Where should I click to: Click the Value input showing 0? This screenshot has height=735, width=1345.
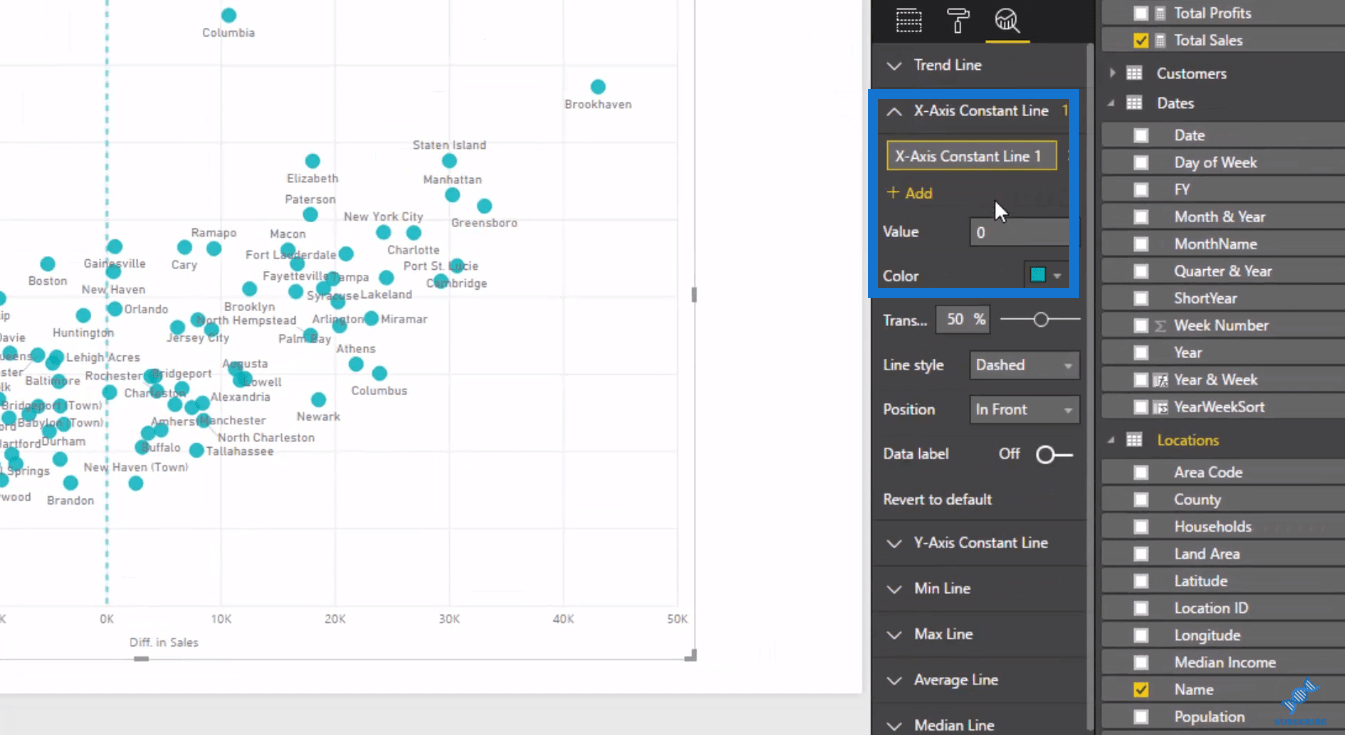click(1020, 232)
